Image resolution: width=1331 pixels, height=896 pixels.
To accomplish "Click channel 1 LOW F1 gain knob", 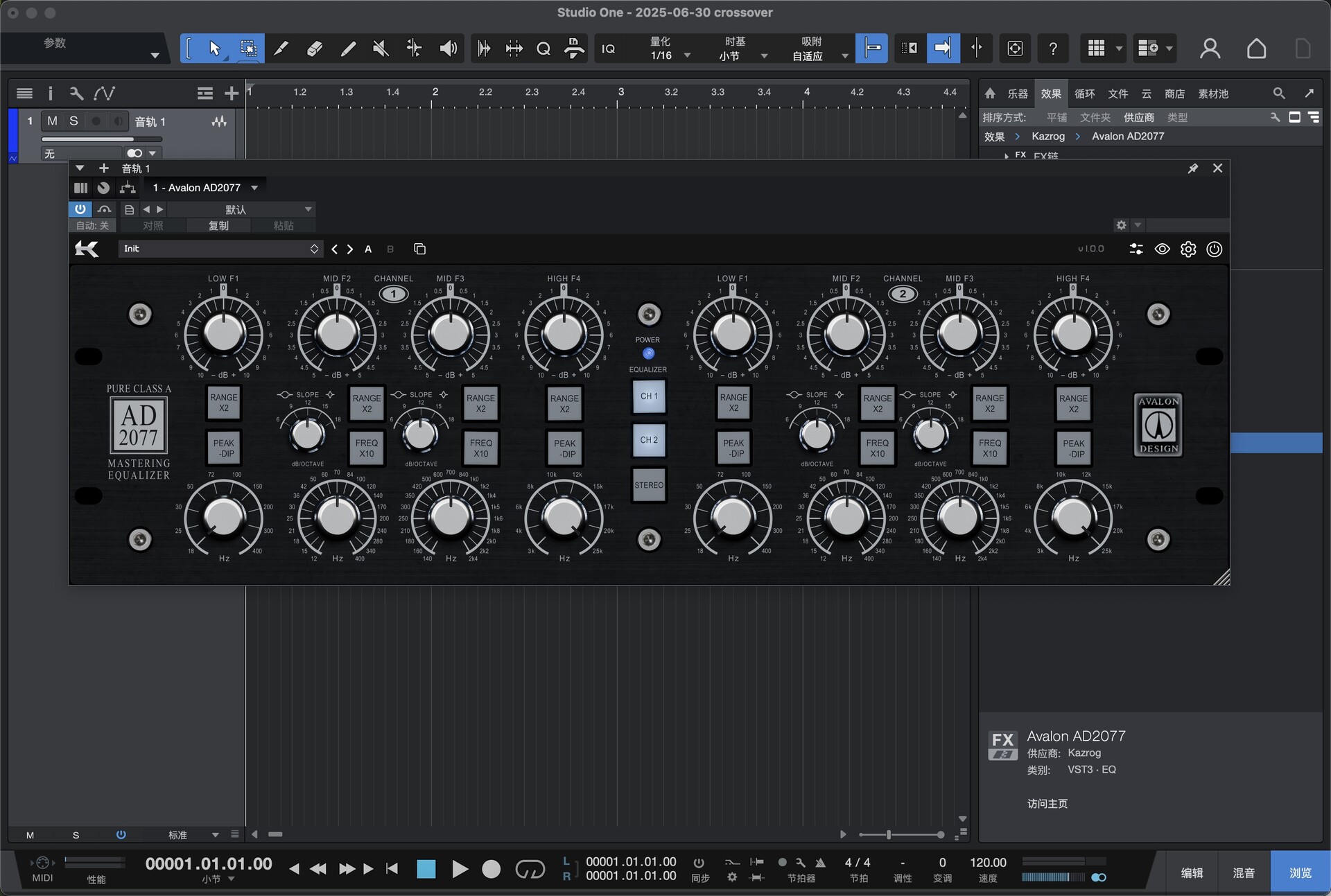I will click(x=223, y=333).
